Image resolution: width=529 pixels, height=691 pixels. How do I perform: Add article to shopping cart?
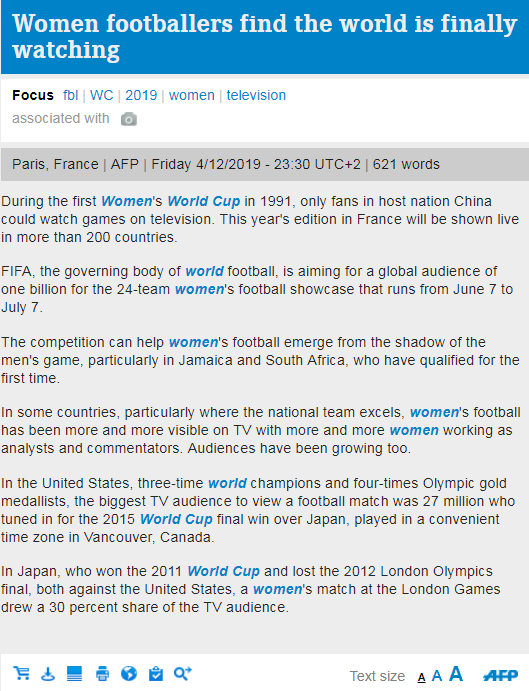click(21, 673)
